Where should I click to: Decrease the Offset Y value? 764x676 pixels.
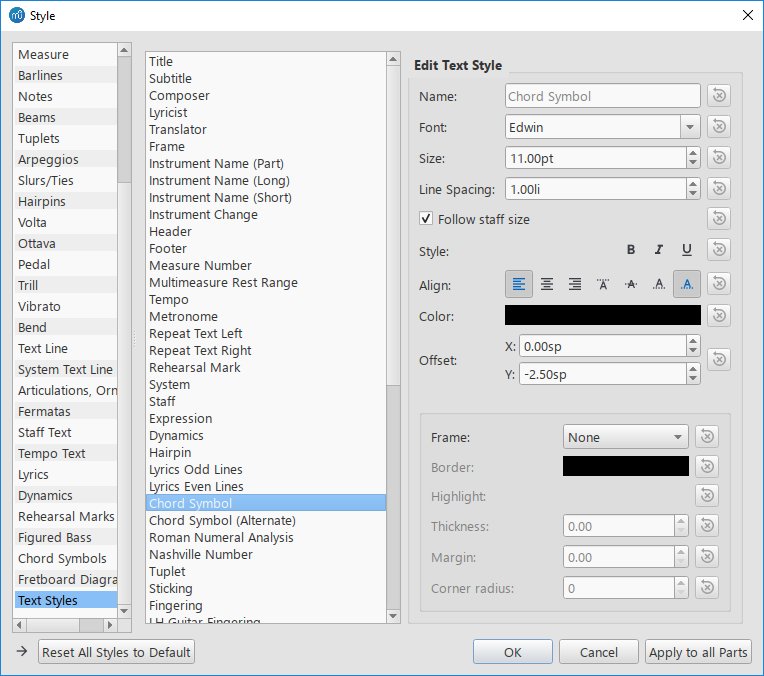pyautogui.click(x=693, y=380)
